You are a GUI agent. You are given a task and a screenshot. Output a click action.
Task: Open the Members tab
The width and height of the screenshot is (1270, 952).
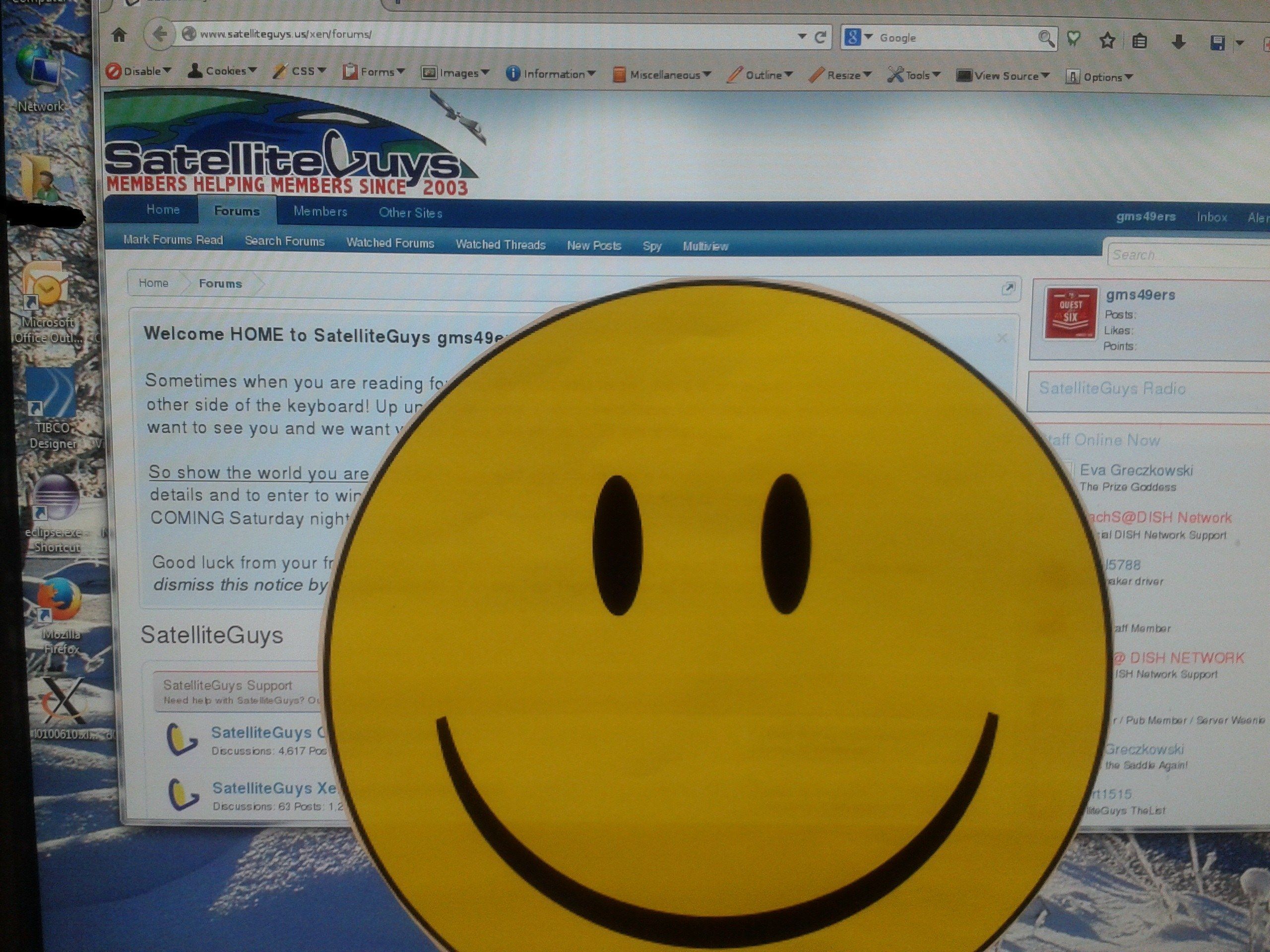point(320,211)
